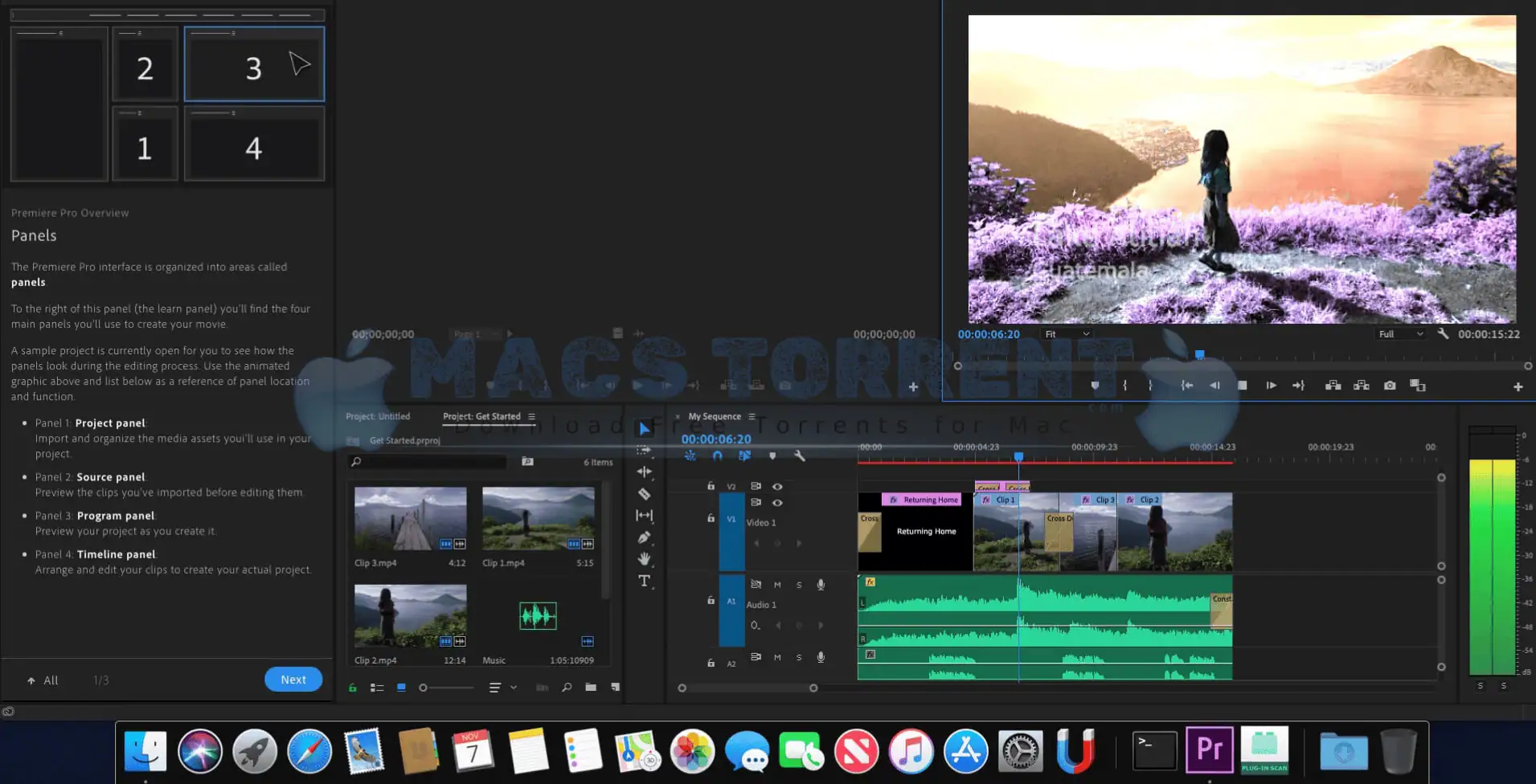Adjust timeline horizontal zoom scrollbar
The height and width of the screenshot is (784, 1536).
pos(748,688)
